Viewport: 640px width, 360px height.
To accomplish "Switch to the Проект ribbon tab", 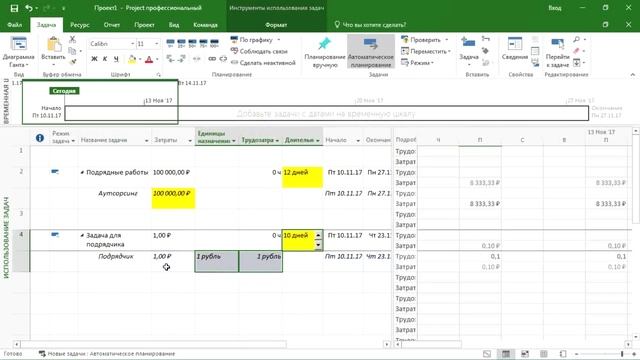I will coord(144,25).
